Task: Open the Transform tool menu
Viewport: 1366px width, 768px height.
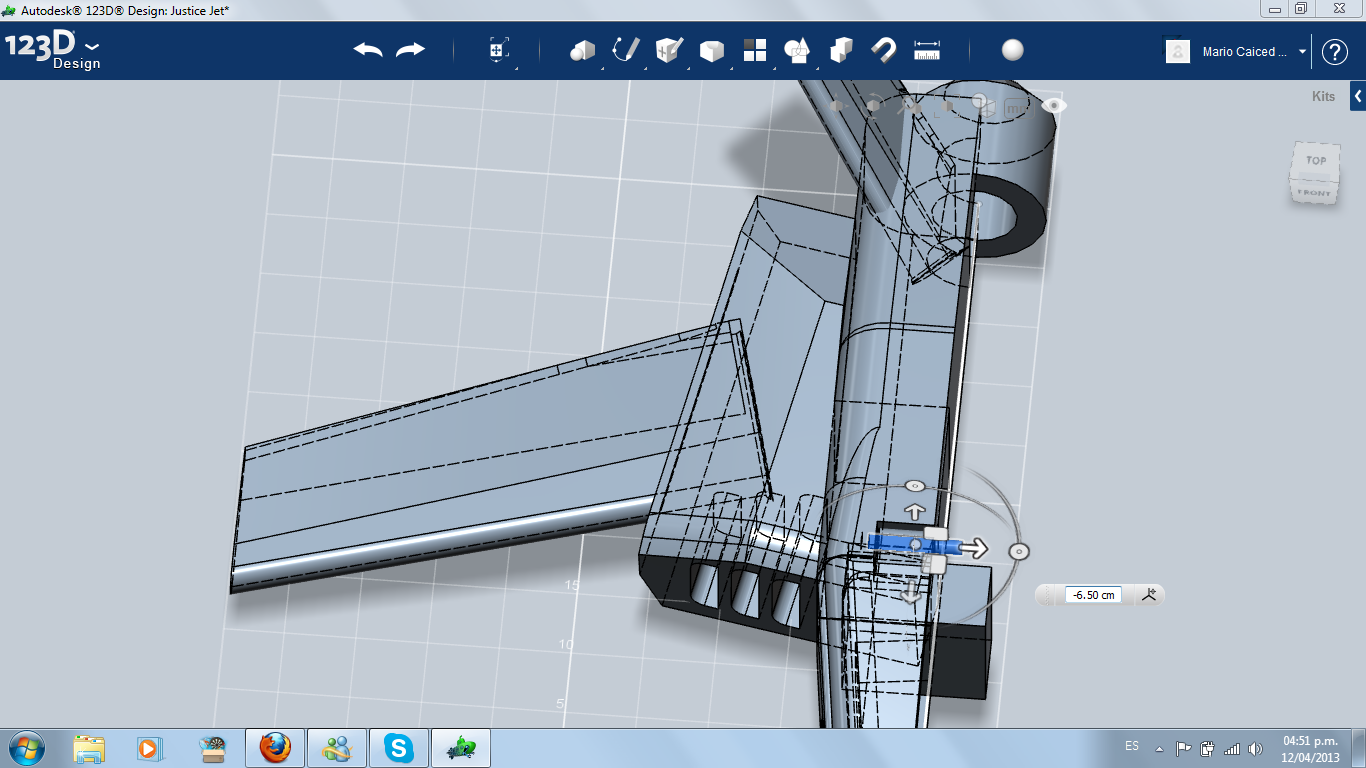Action: tap(499, 50)
